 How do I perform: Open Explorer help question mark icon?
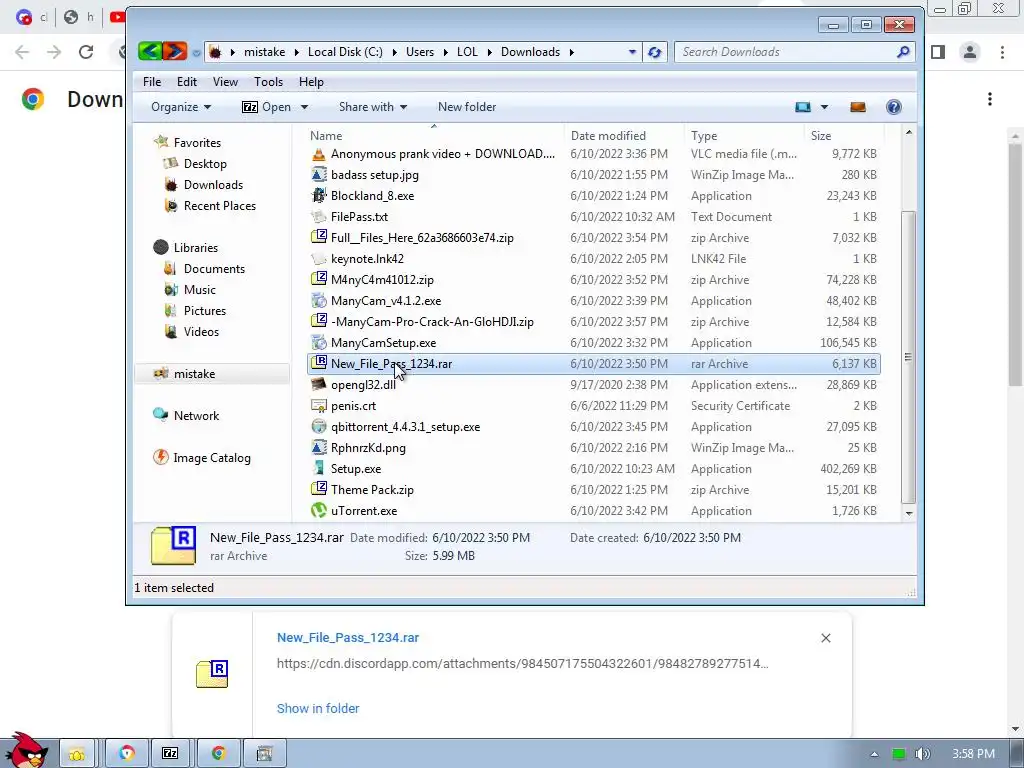point(893,107)
